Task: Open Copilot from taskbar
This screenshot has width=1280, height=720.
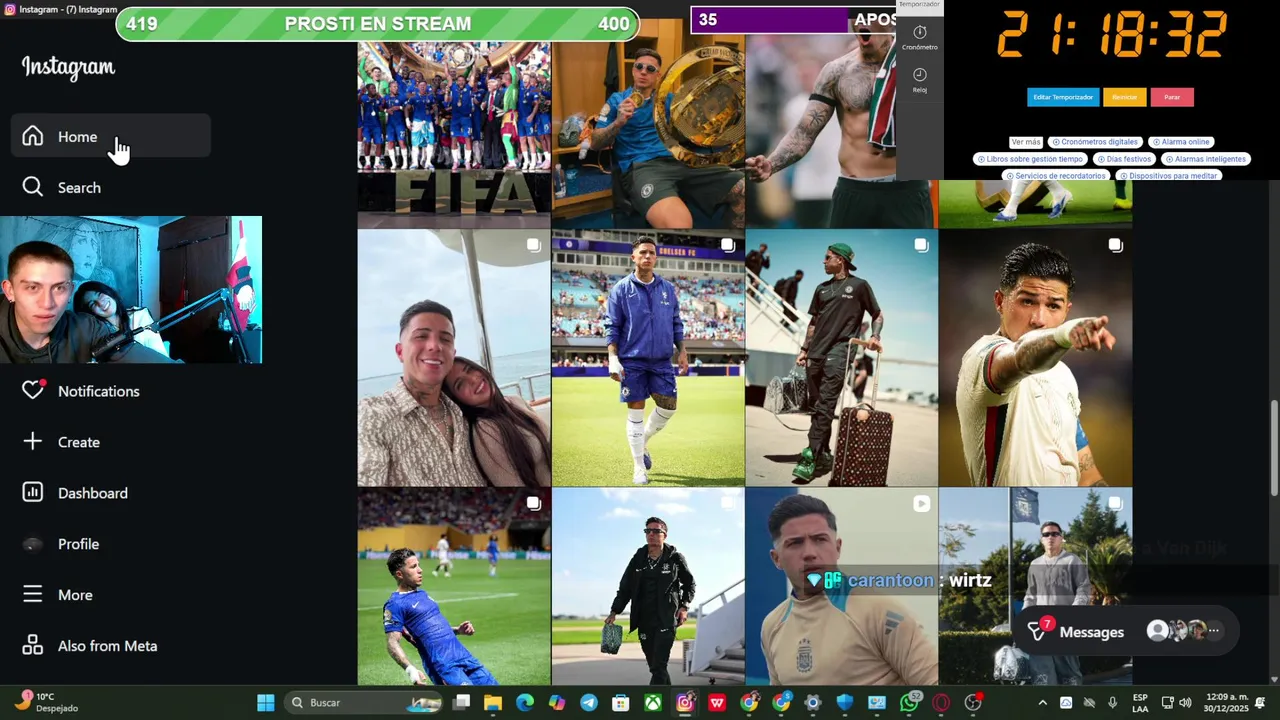Action: [556, 703]
